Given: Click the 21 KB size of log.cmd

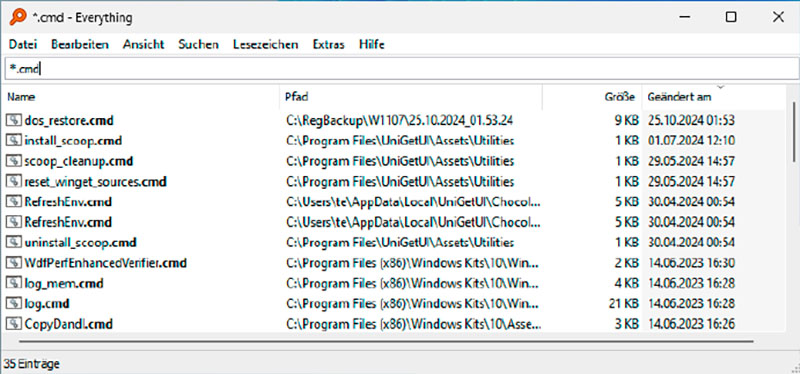Looking at the screenshot, I should pyautogui.click(x=623, y=304).
